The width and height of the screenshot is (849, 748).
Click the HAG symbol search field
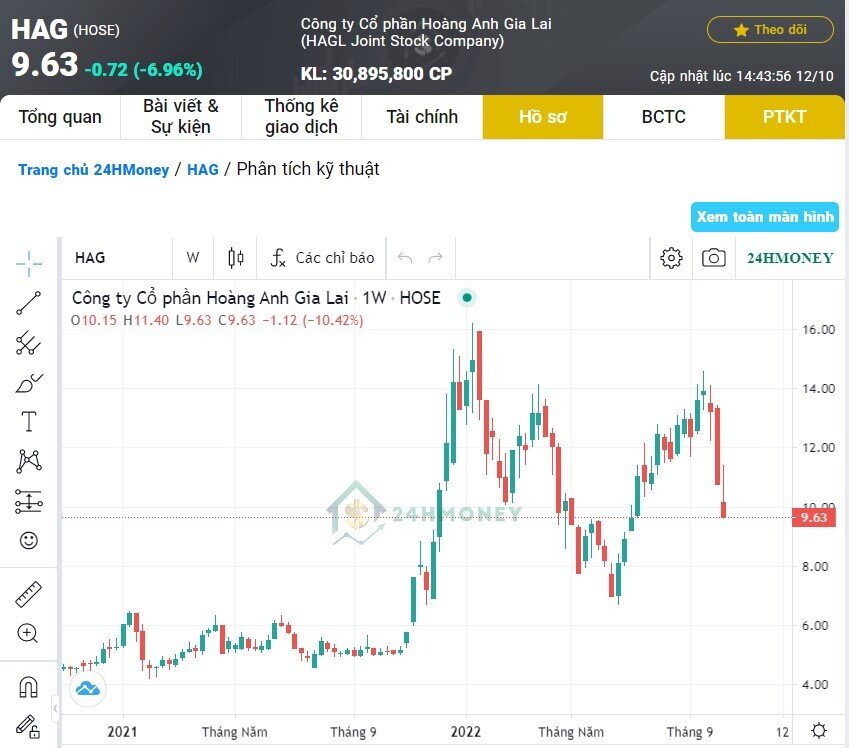click(x=117, y=258)
